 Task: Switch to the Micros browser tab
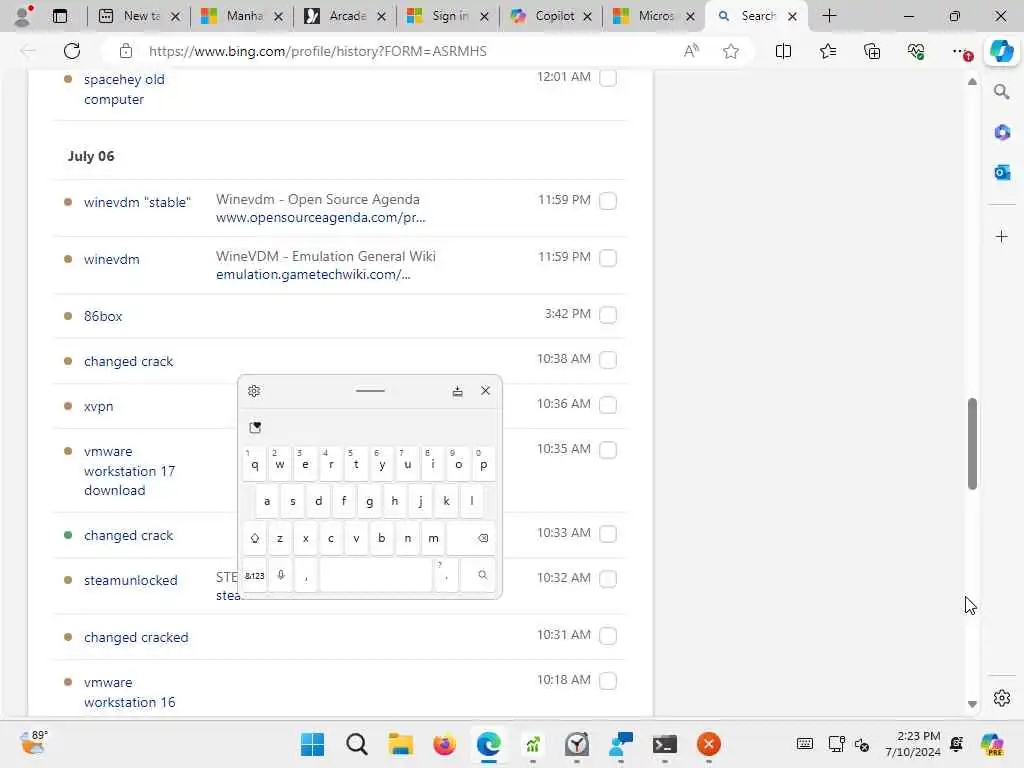654,16
